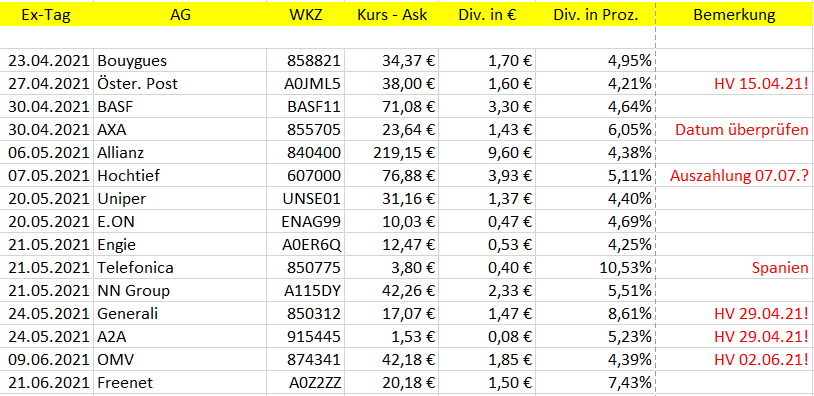Select the Bemerkung header cell

(734, 14)
